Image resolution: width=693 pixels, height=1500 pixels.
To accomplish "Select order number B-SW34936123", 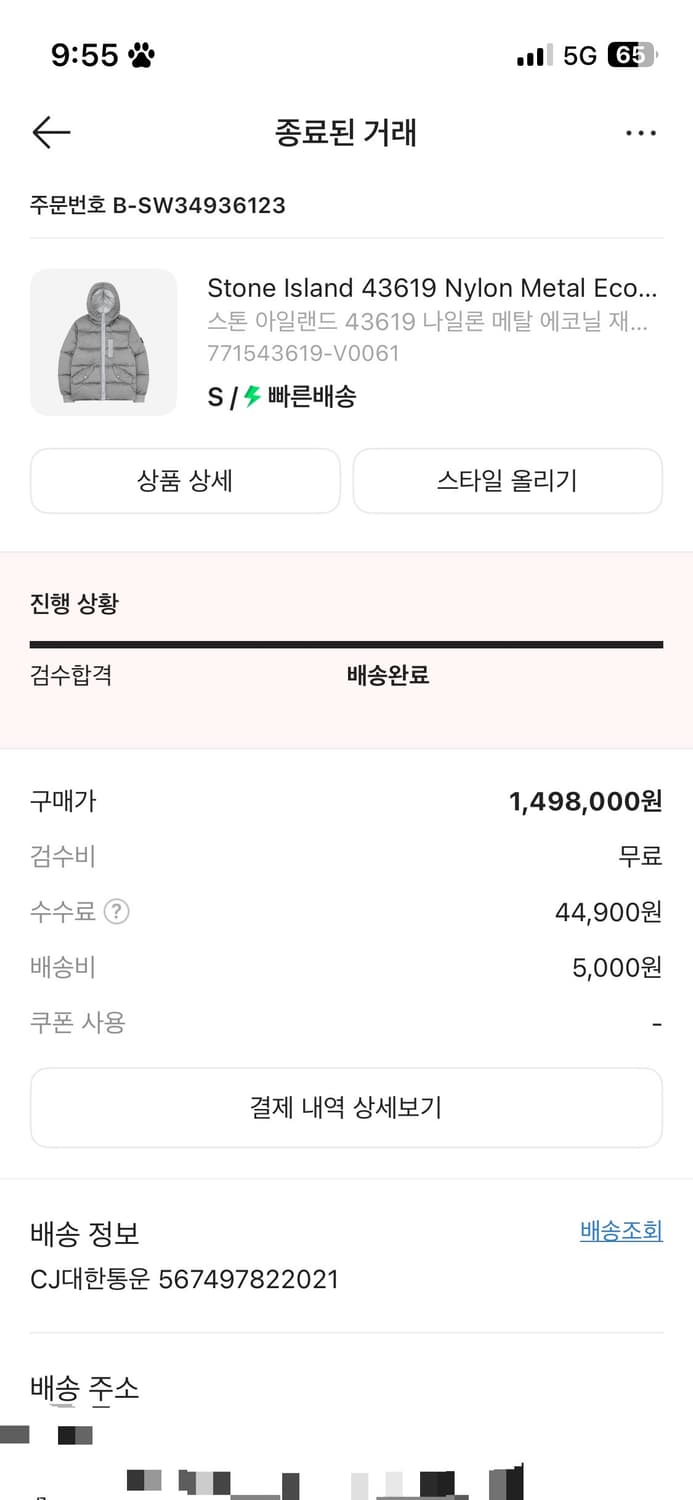I will [156, 206].
